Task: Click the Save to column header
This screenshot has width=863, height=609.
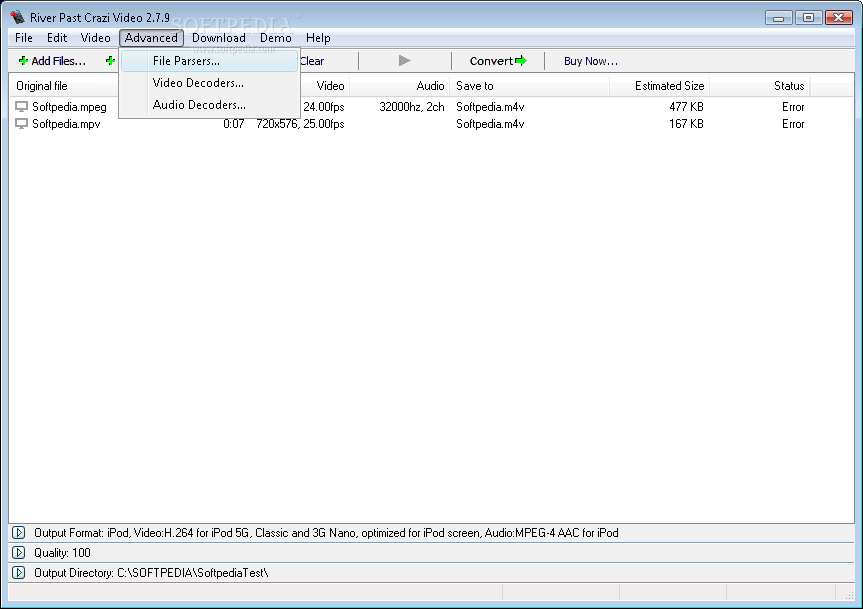Action: pos(529,86)
